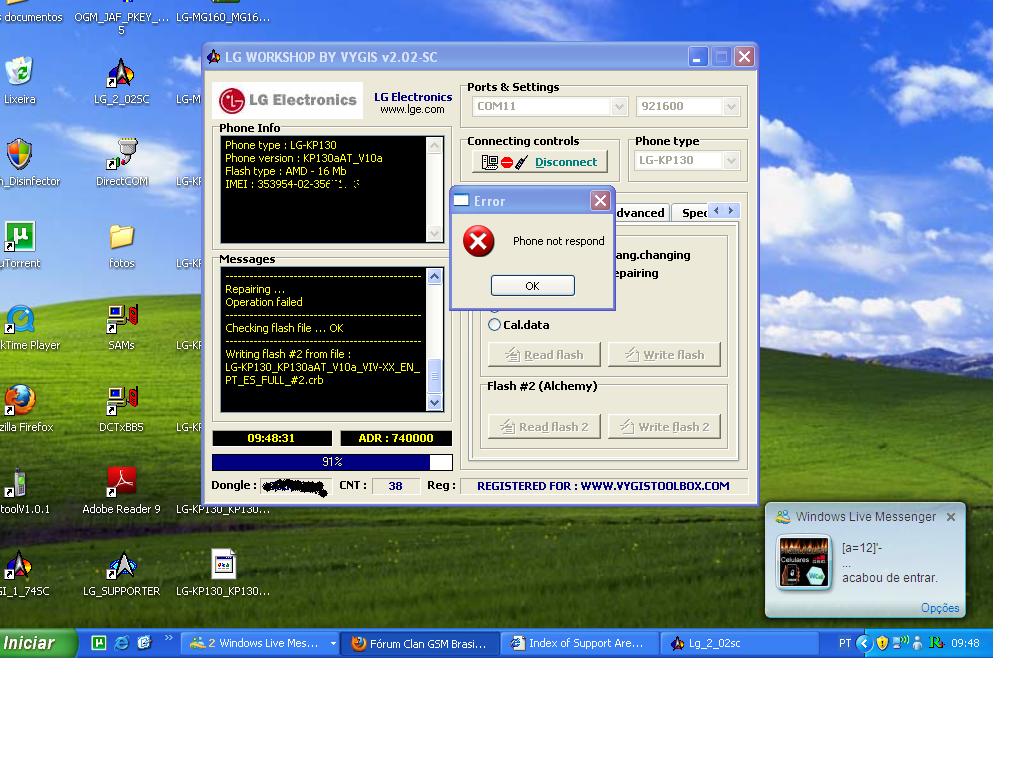This screenshot has height=768, width=1024.
Task: Click the red X error icon in the dialog
Action: (479, 242)
